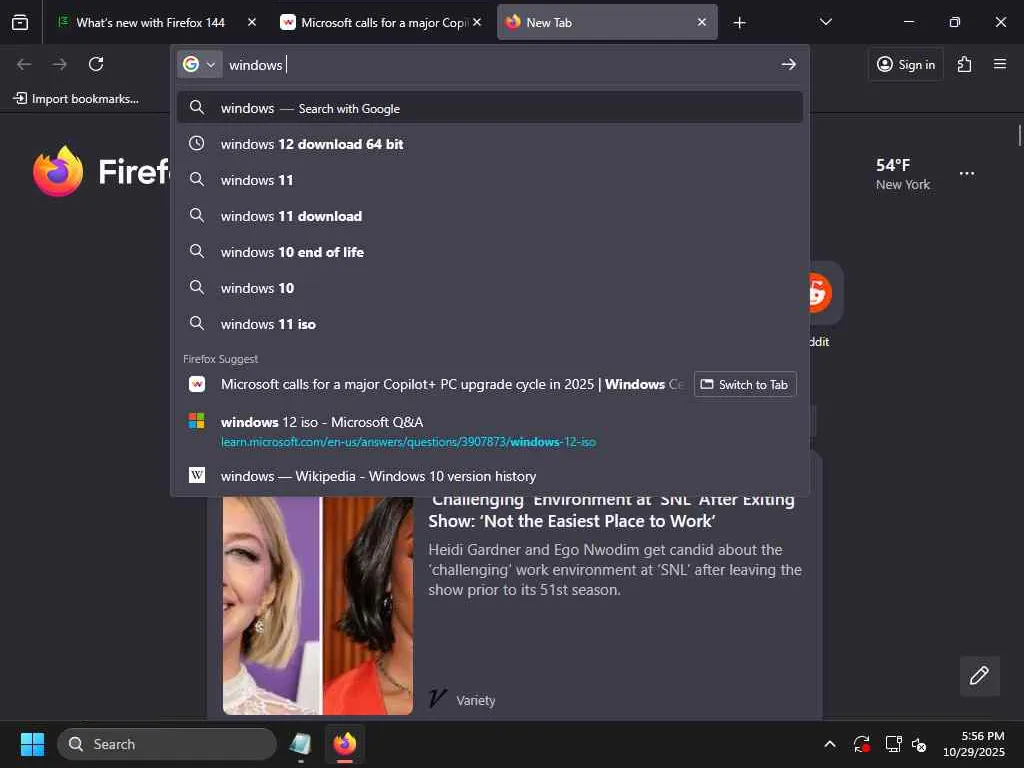Click the Sign in button
Screen dimensions: 1024x768
[x=906, y=64]
